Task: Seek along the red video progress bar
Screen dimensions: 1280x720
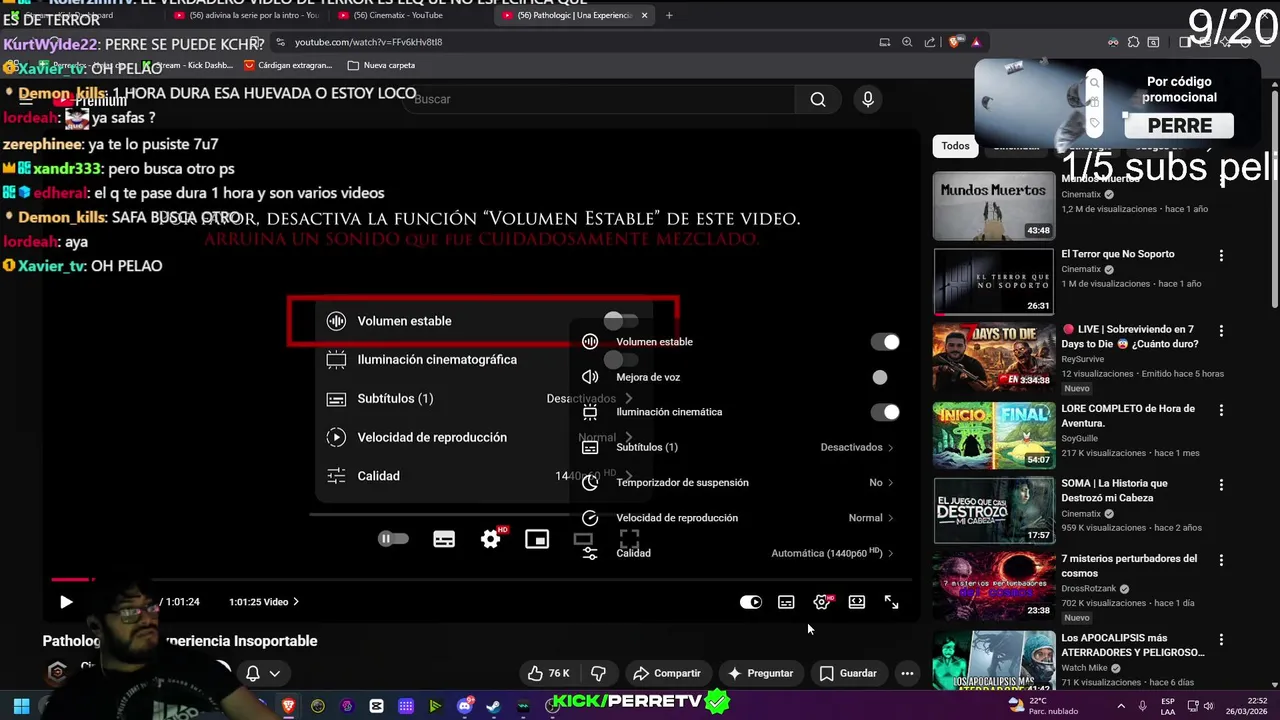Action: click(482, 579)
